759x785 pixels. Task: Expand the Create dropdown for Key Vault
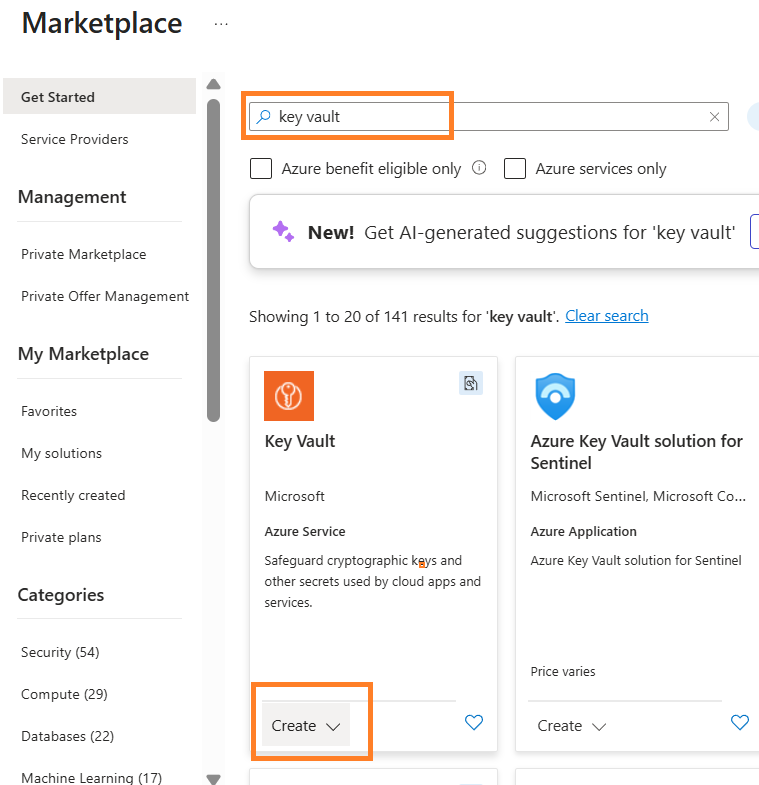click(x=306, y=726)
